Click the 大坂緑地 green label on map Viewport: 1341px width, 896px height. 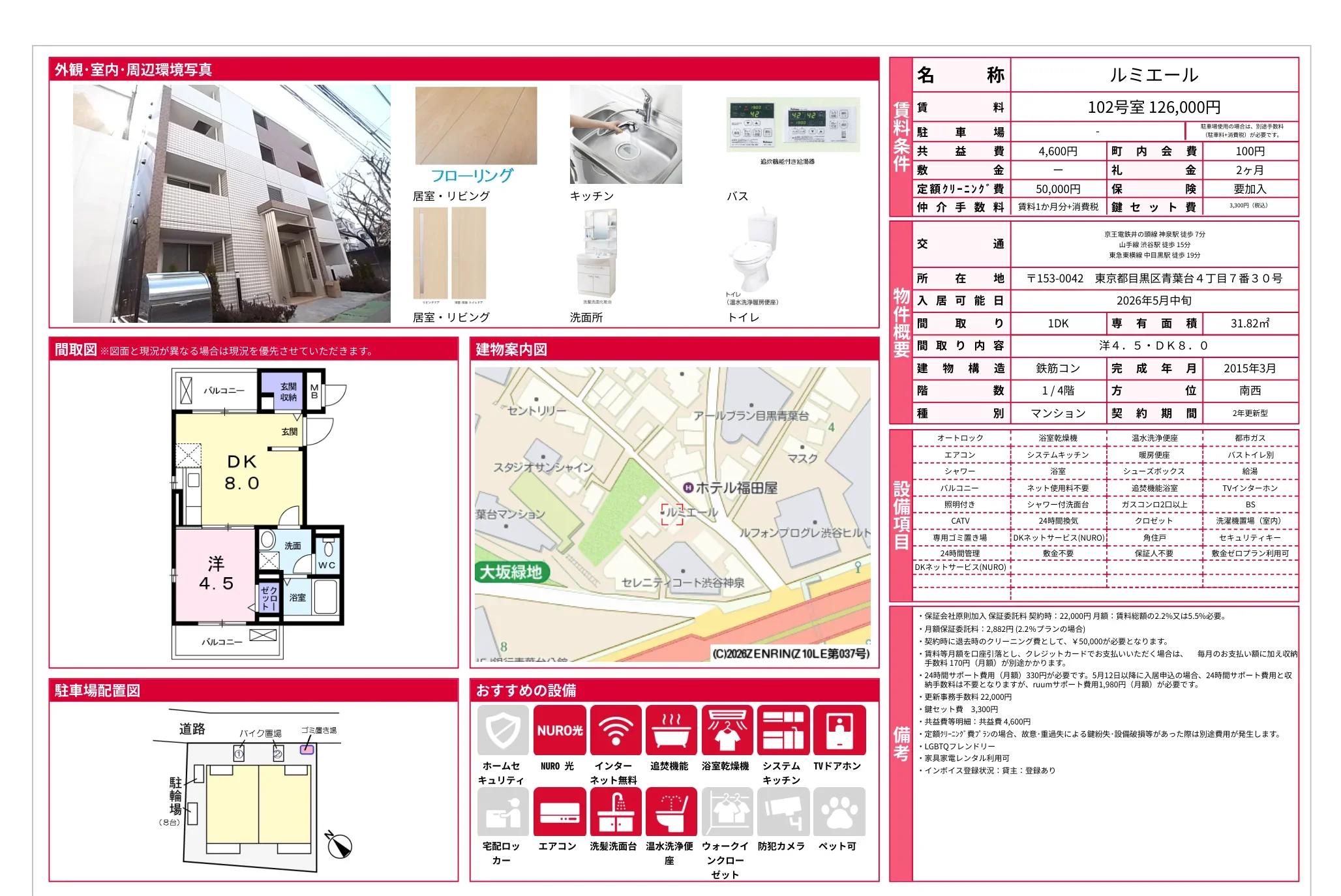511,572
